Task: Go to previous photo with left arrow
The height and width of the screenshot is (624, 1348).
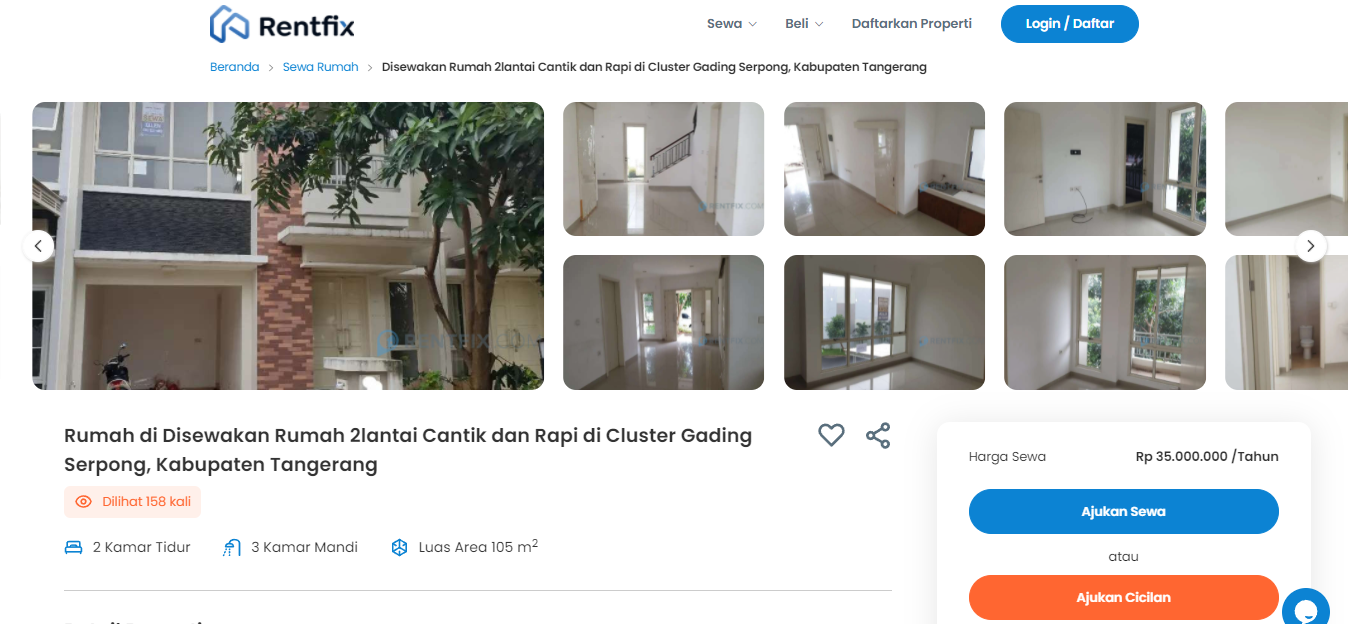Action: click(38, 245)
